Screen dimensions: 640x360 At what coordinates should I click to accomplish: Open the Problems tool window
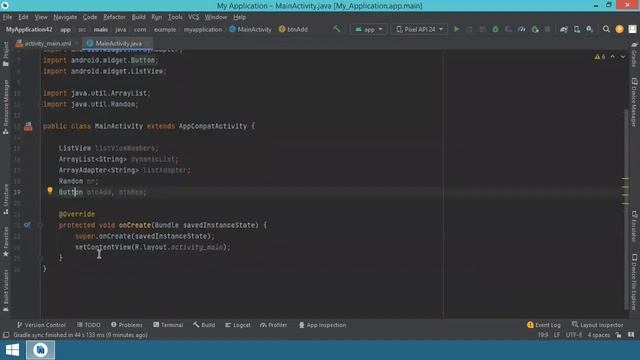(127, 325)
